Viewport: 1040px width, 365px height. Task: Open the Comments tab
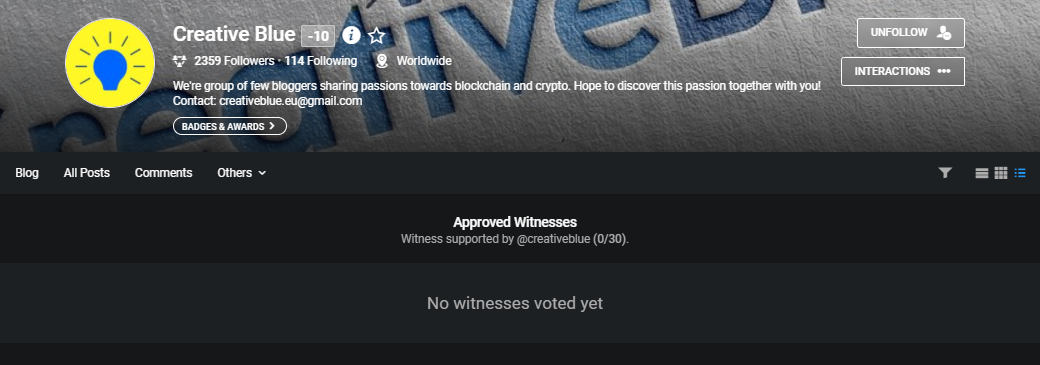point(164,173)
